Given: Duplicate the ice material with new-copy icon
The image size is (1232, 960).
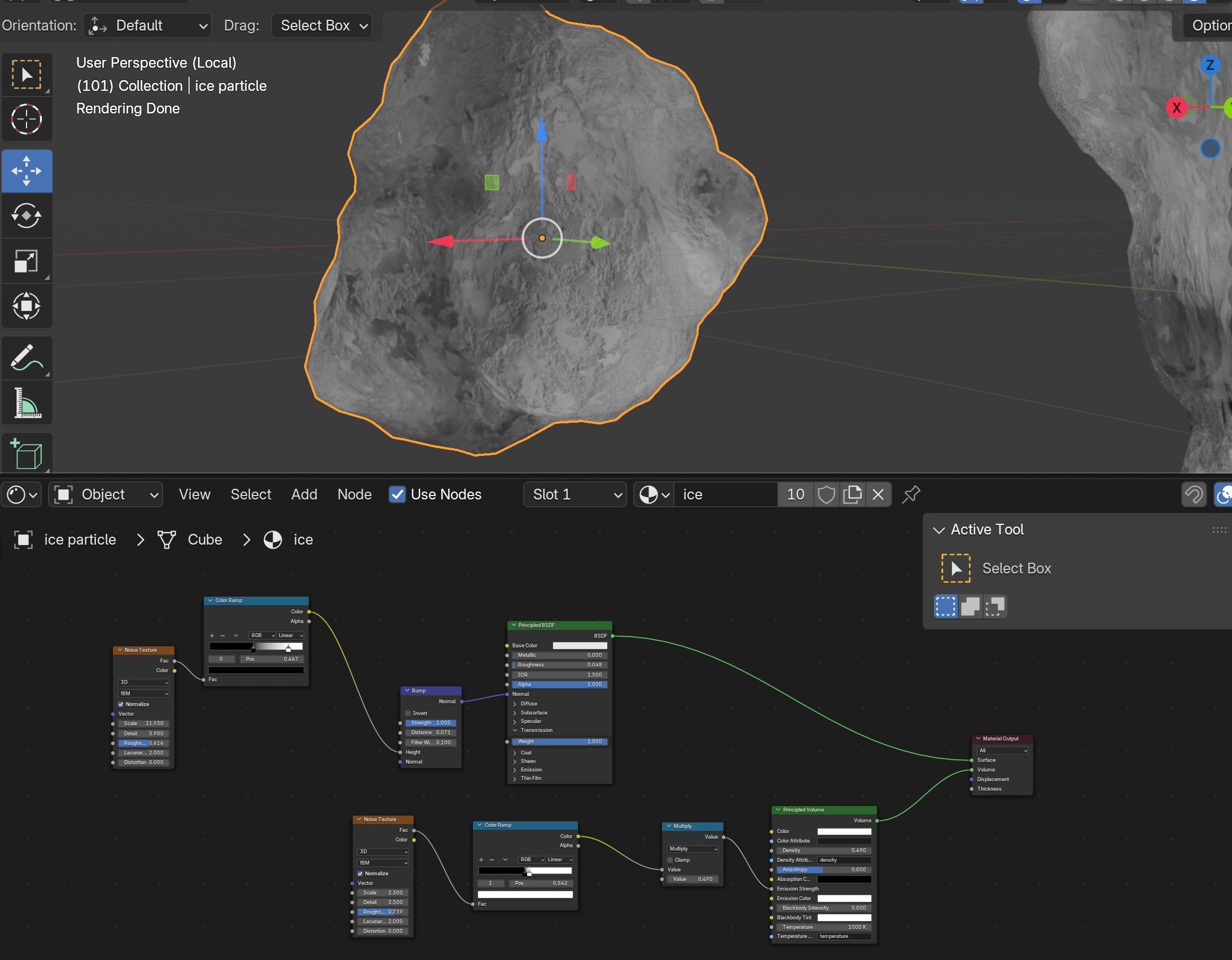Looking at the screenshot, I should click(852, 495).
